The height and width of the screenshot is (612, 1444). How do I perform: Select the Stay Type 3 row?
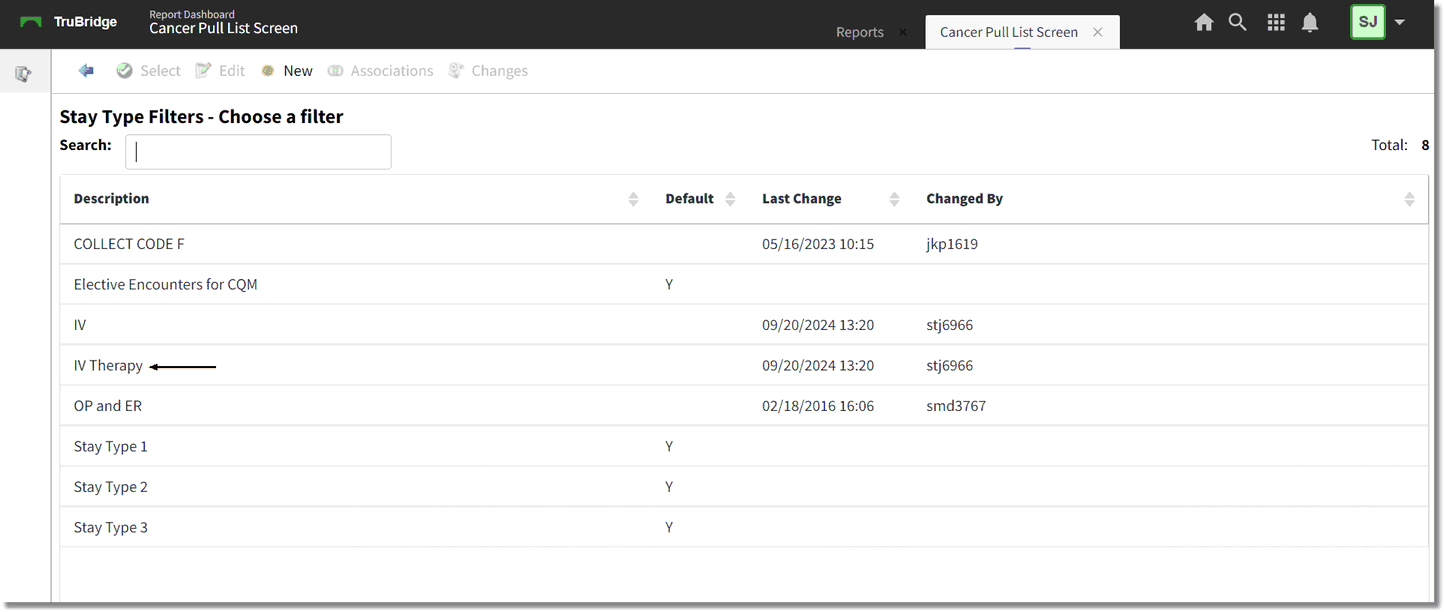point(744,527)
